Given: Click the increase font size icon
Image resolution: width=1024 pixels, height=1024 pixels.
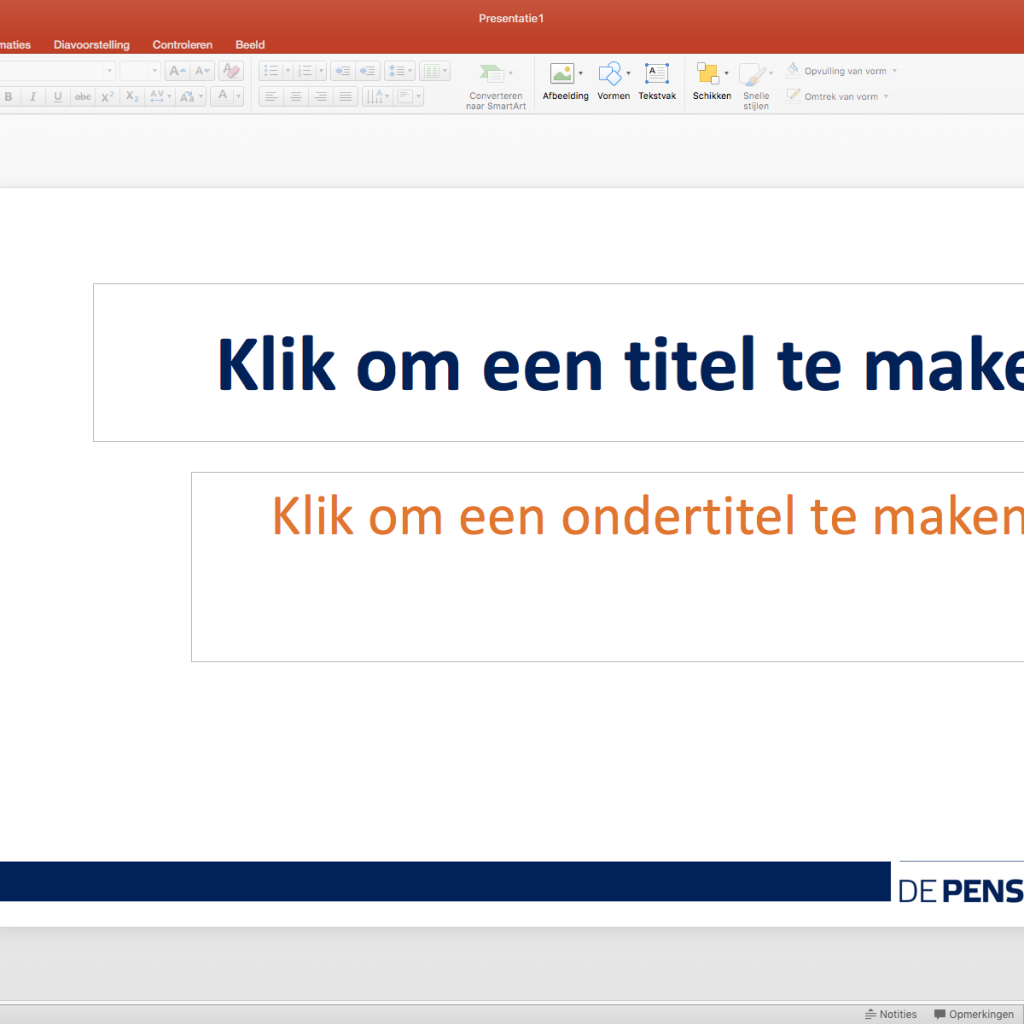Looking at the screenshot, I should 177,71.
